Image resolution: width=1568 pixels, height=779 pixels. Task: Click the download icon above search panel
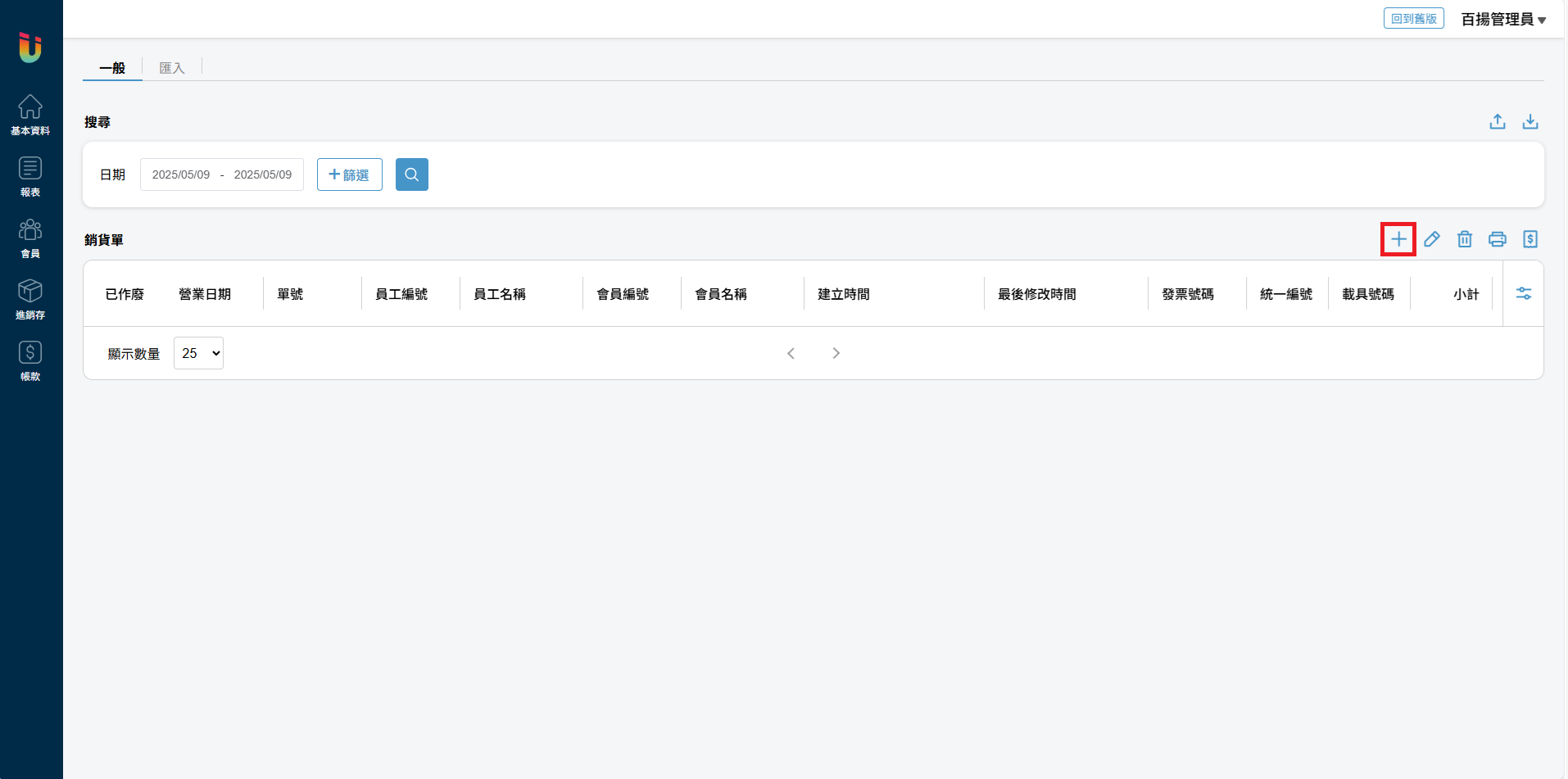click(x=1529, y=122)
